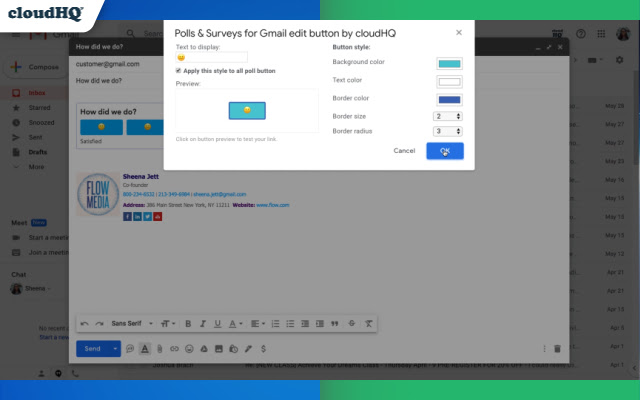Click the bold formatting icon

coord(188,324)
